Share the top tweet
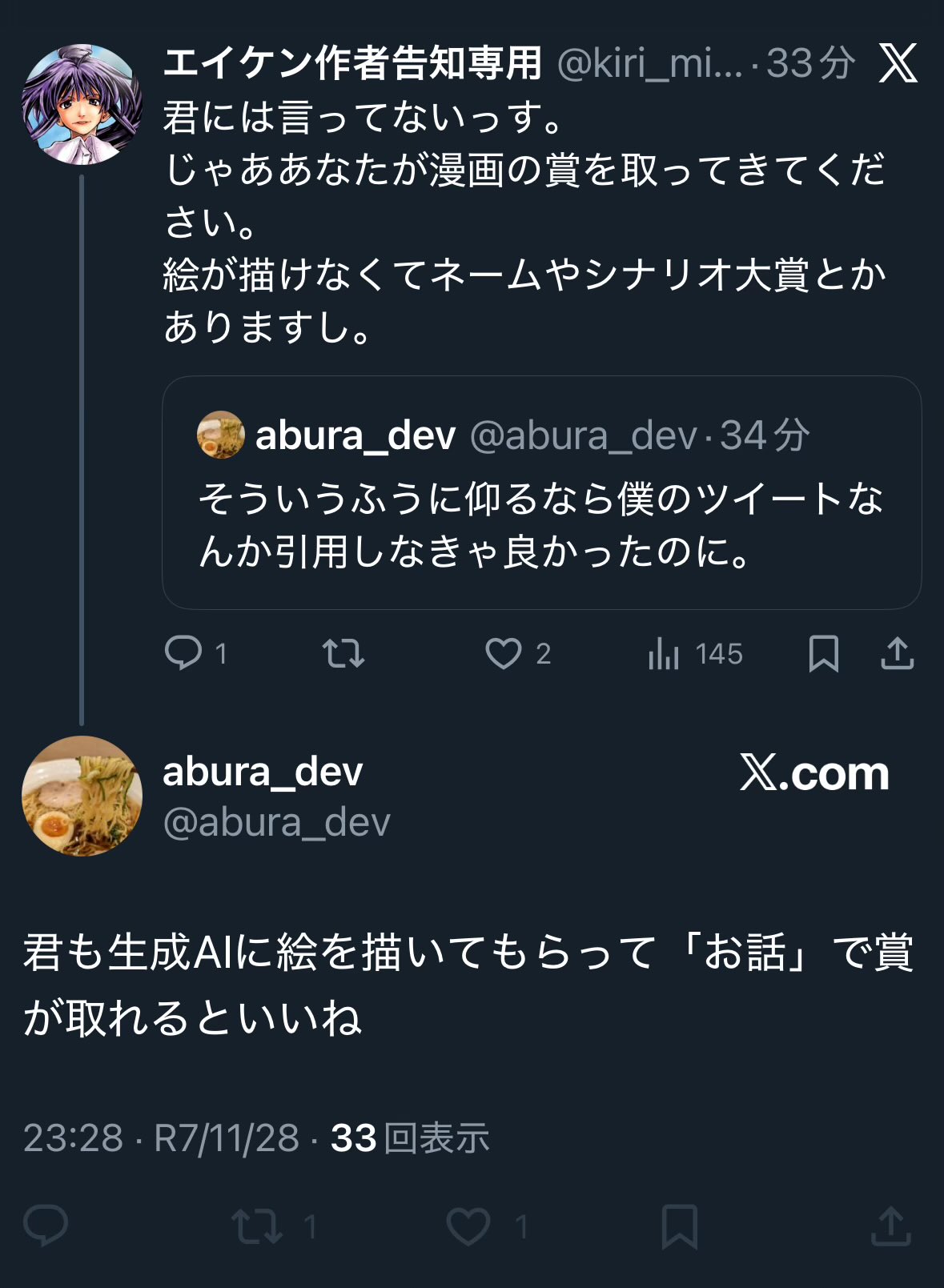The height and width of the screenshot is (1288, 944). coord(897,653)
